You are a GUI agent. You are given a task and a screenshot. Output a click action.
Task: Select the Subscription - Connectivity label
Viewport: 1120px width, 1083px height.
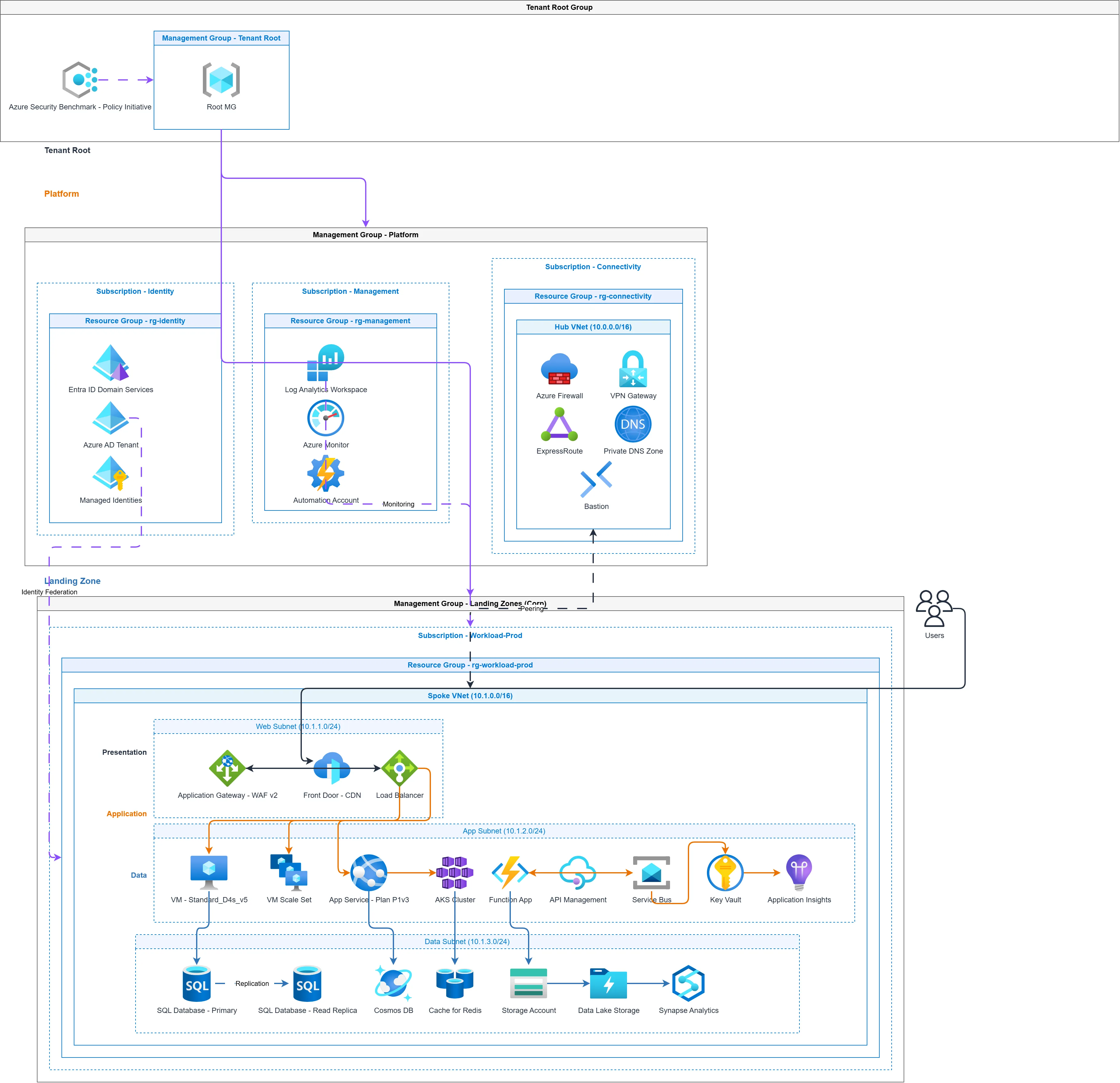593,267
